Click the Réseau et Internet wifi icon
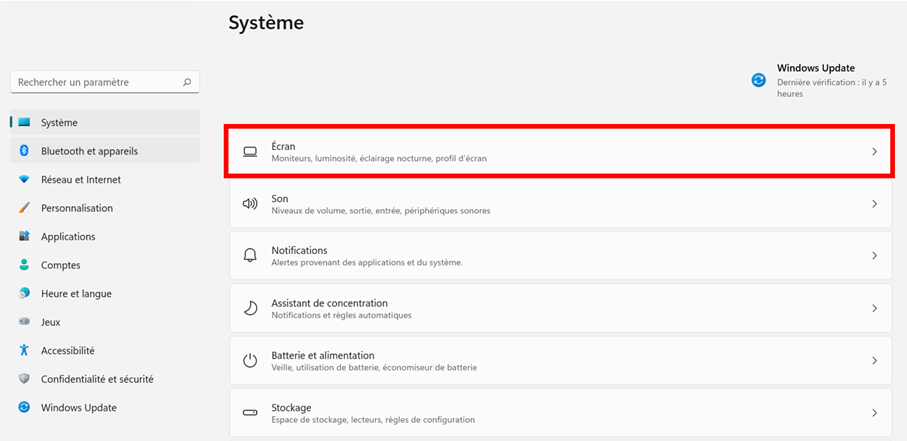 24,180
